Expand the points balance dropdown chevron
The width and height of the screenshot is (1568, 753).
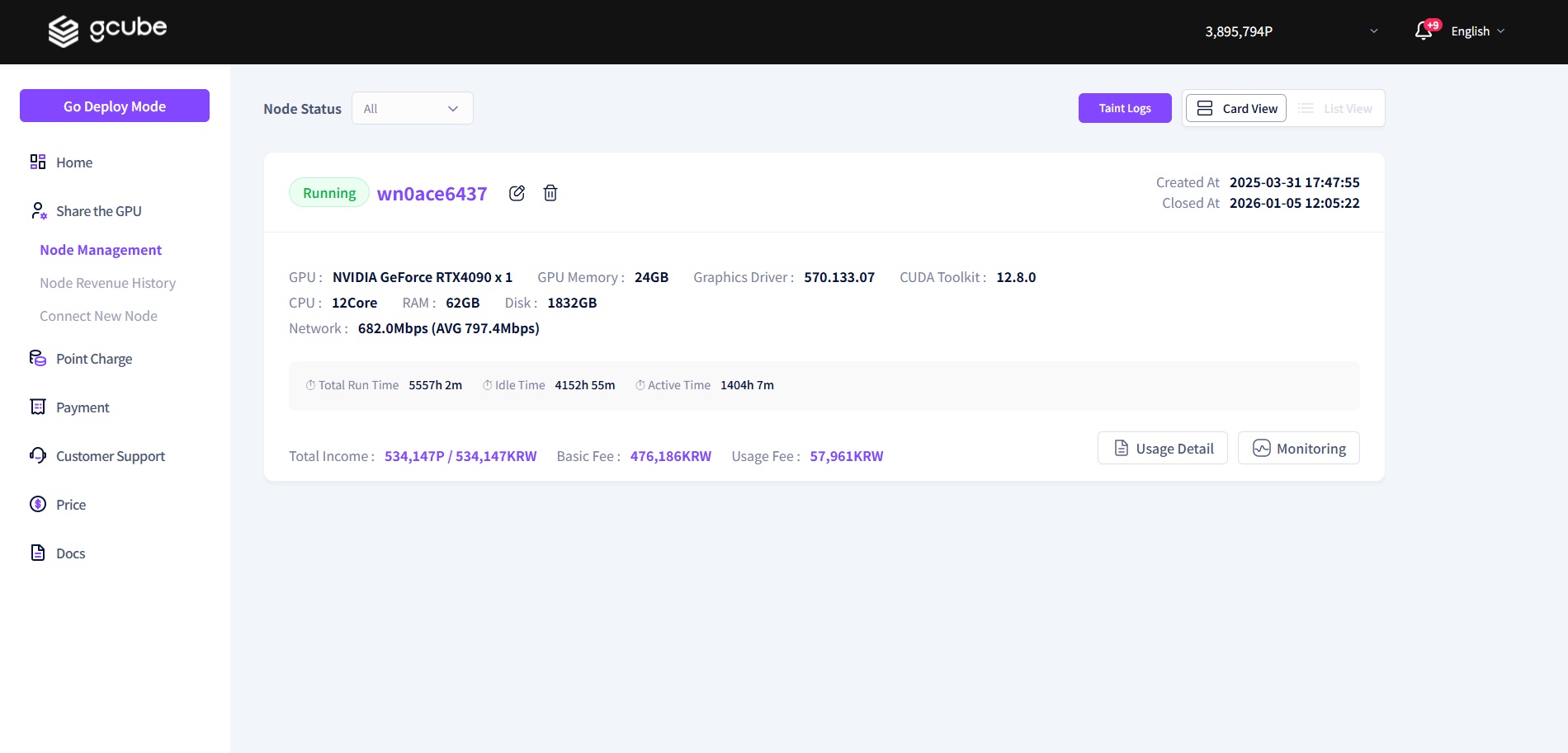1374,31
